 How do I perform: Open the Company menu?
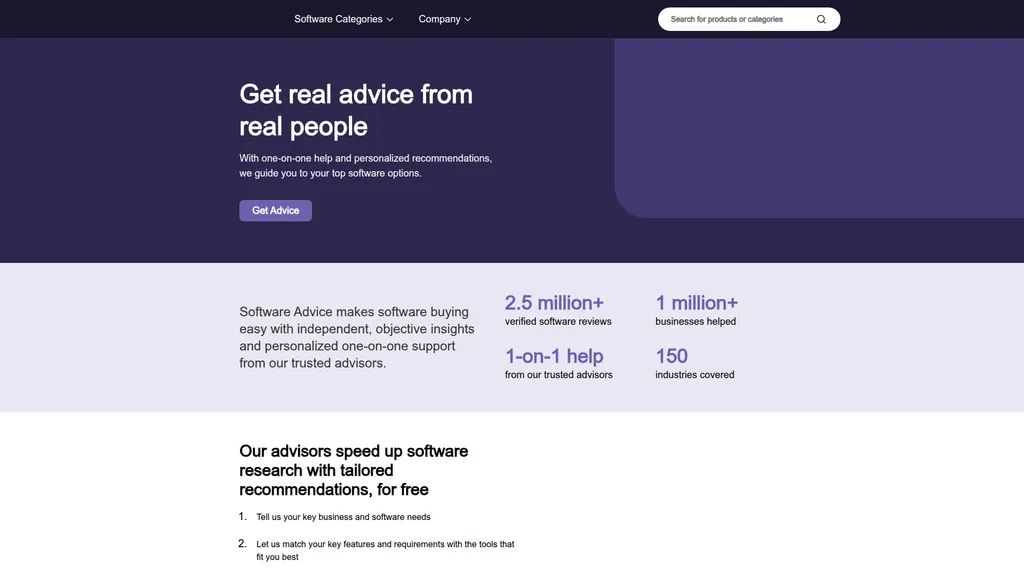pos(444,19)
